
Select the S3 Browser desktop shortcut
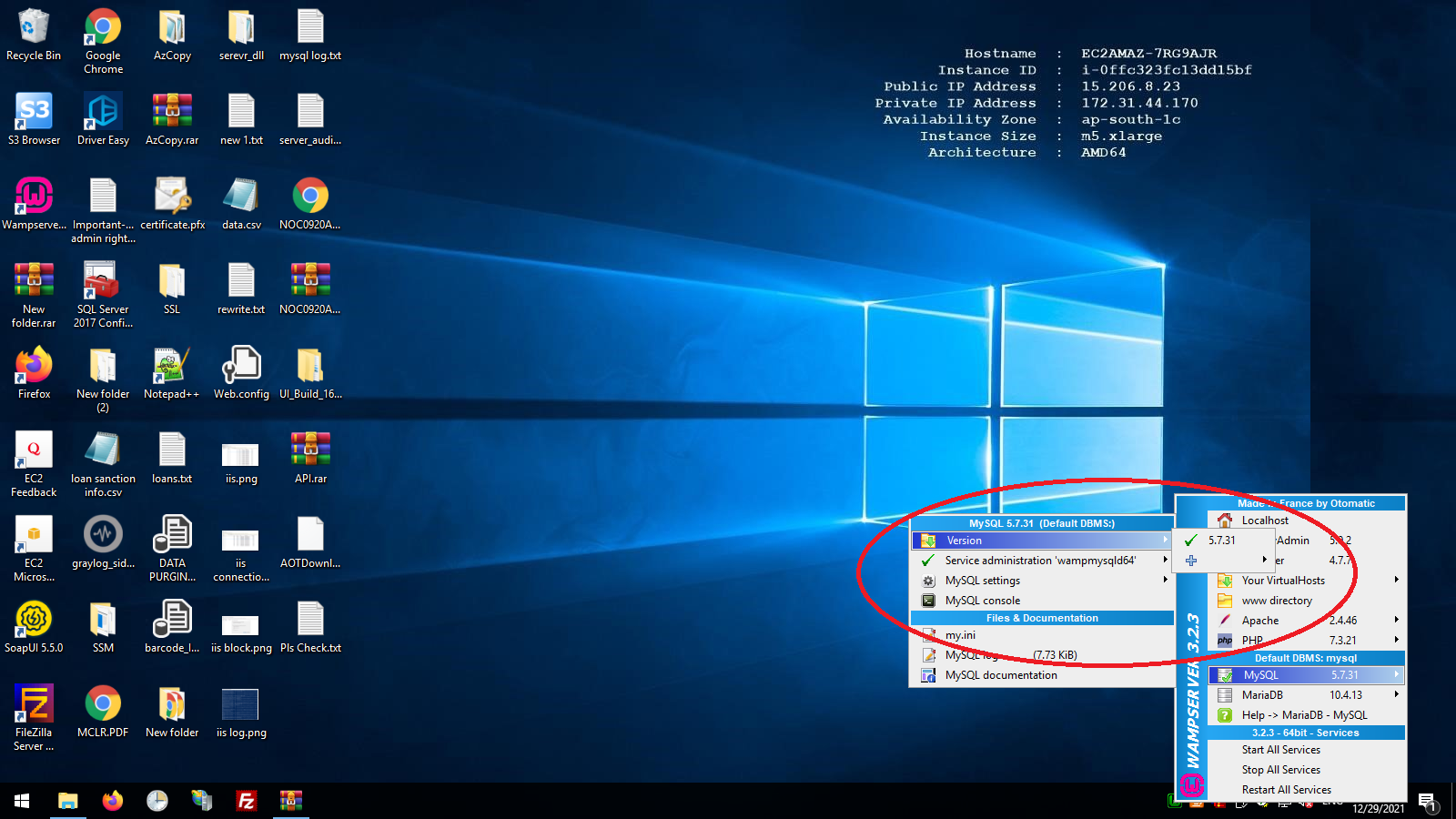coord(34,120)
